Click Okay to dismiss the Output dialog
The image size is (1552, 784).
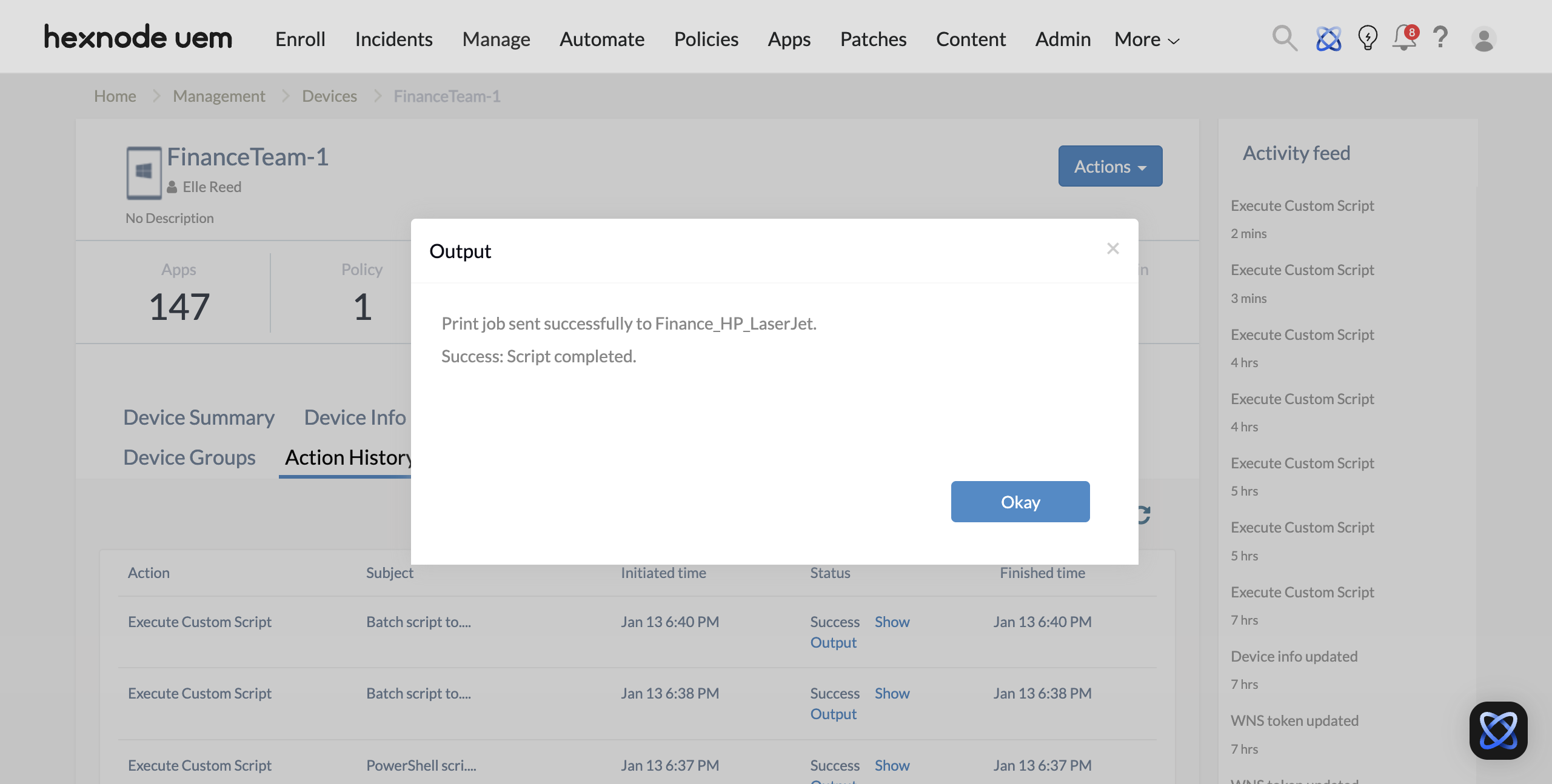(x=1020, y=502)
